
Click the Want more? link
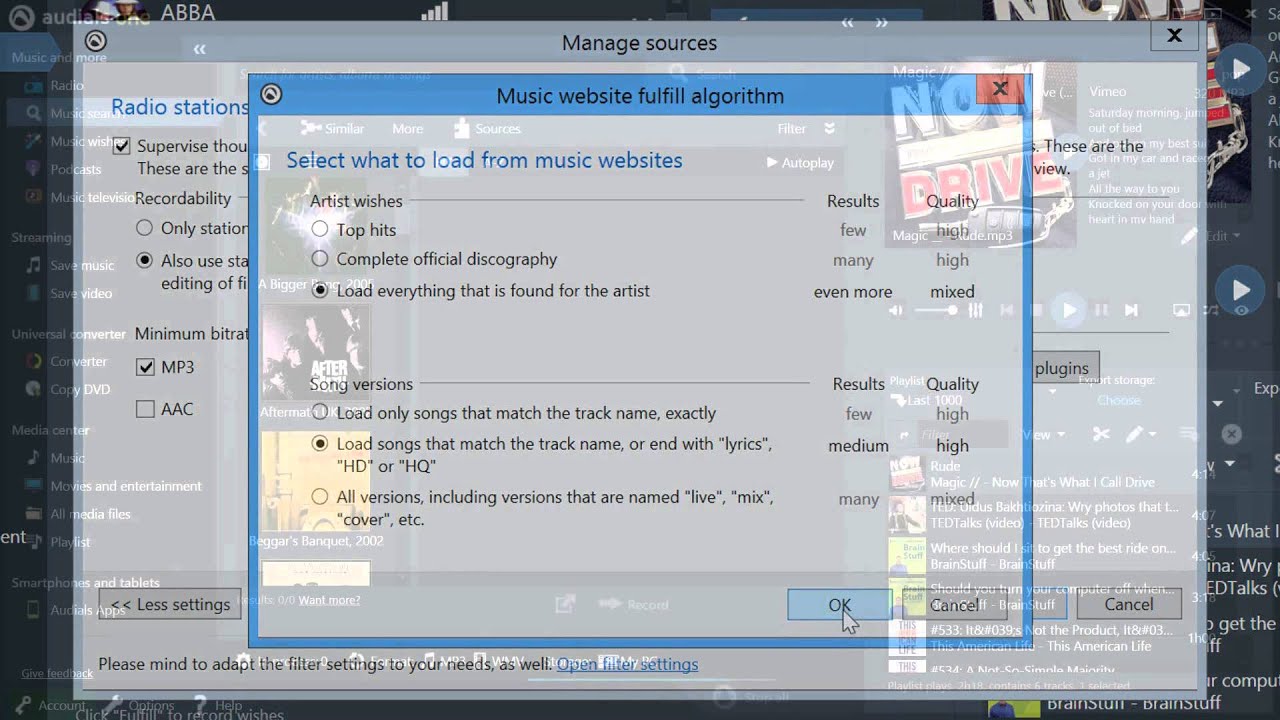click(x=329, y=600)
